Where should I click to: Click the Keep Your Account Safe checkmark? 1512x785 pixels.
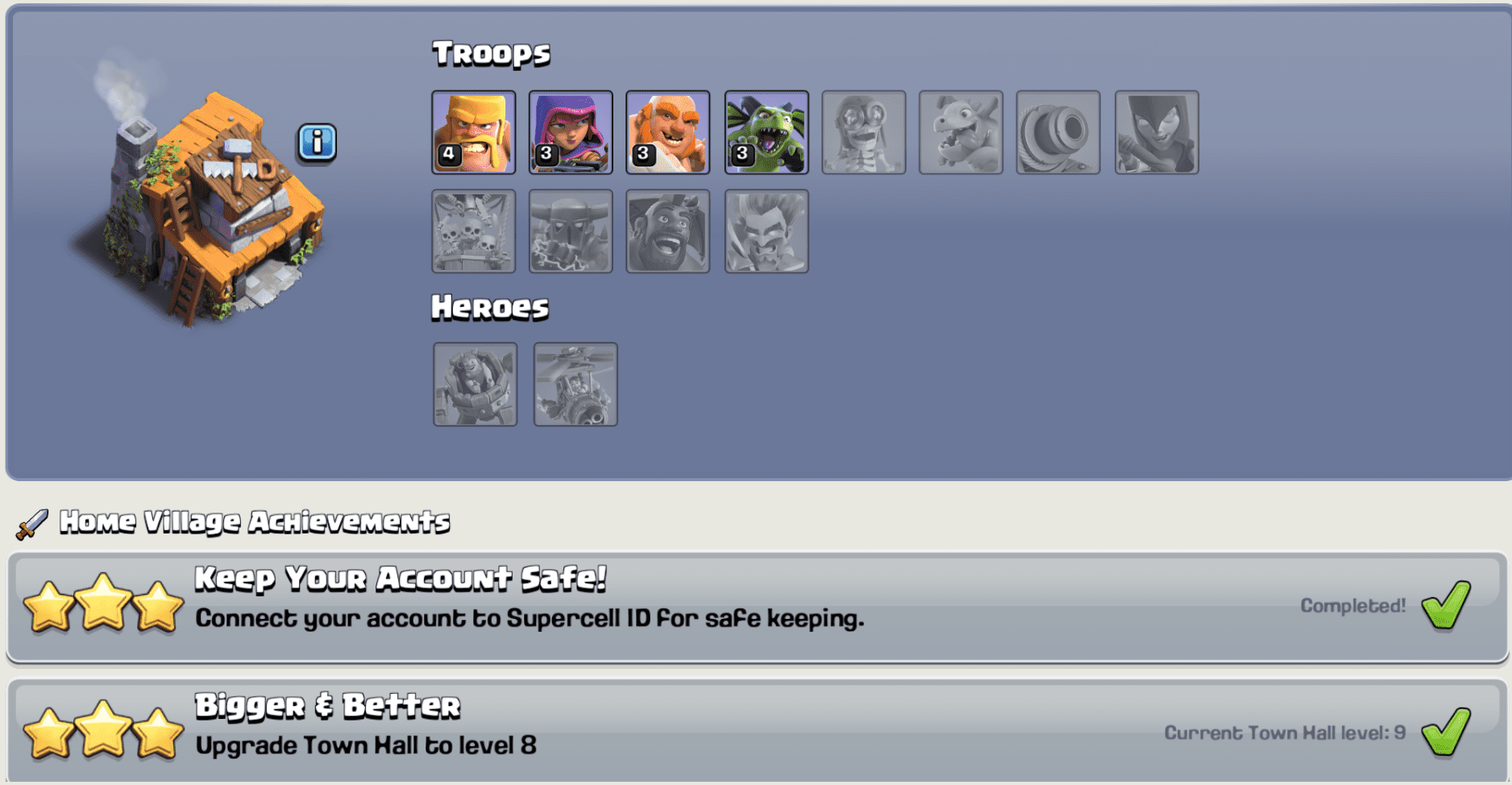point(1447,604)
